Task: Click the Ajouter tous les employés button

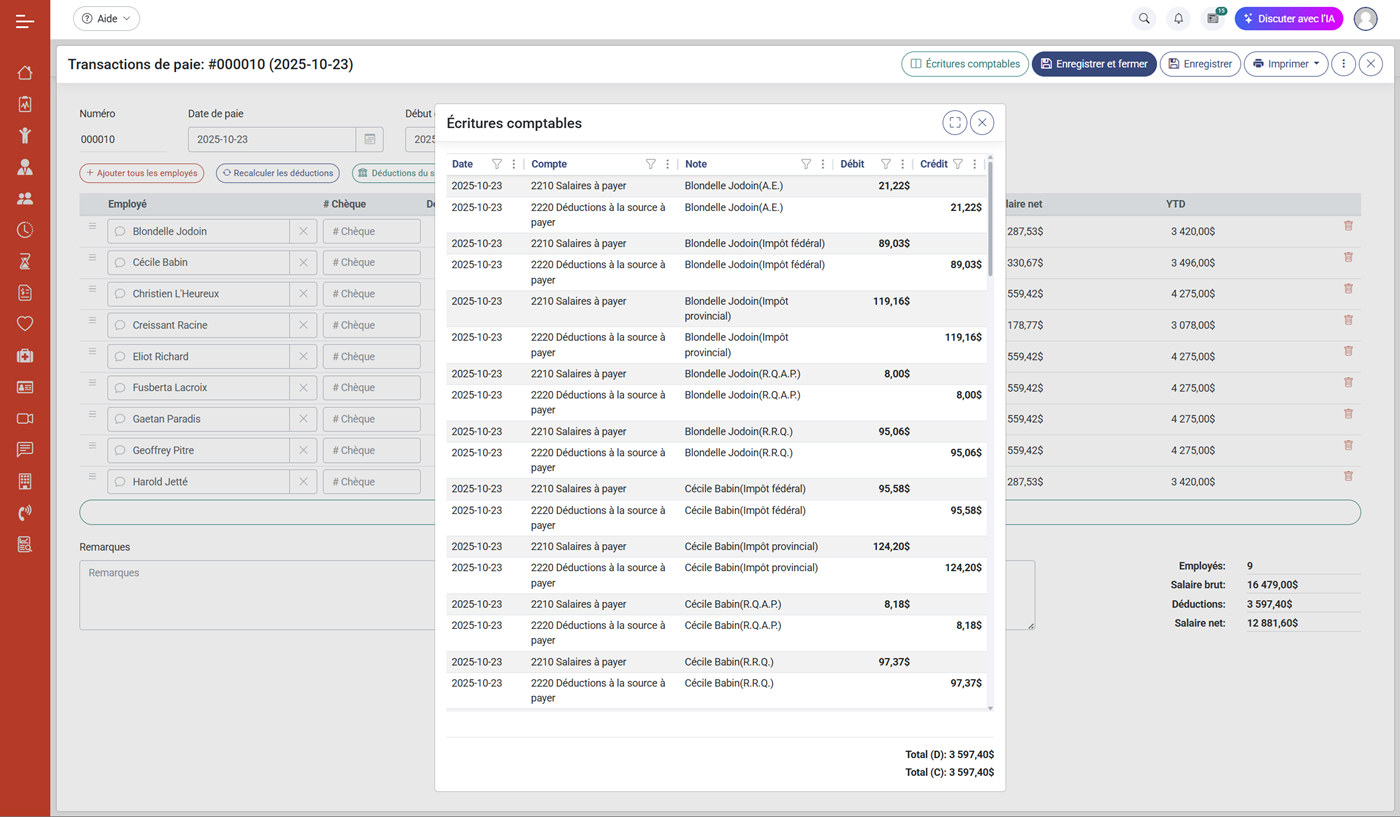Action: pos(142,173)
